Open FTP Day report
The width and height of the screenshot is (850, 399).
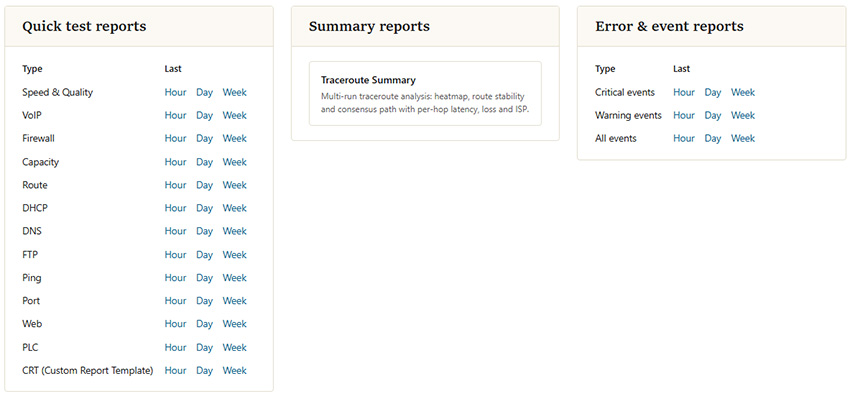204,255
